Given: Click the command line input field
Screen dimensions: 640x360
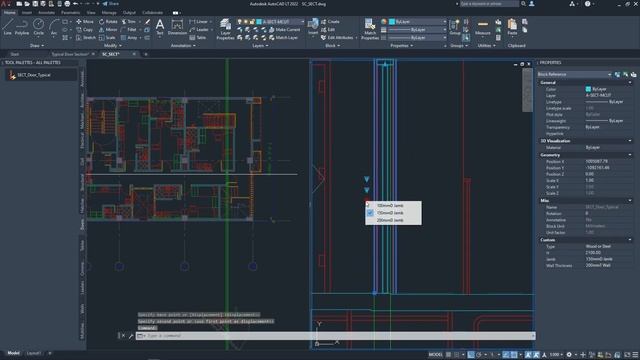Looking at the screenshot, I should pyautogui.click(x=335, y=336).
